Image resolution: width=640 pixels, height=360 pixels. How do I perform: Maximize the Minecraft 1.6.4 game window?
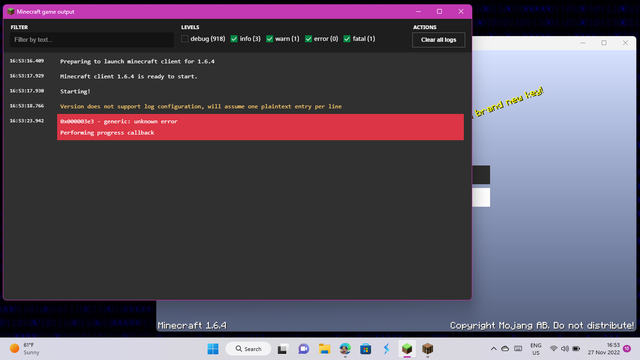pos(604,43)
